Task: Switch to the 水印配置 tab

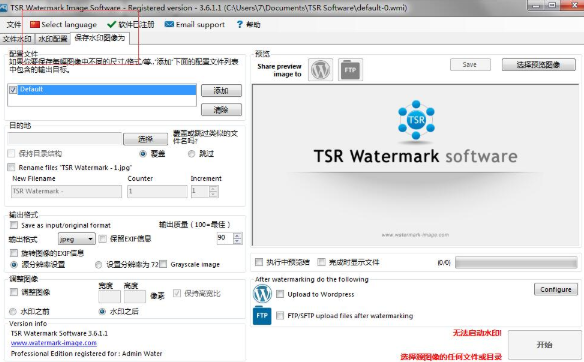Action: [x=53, y=39]
